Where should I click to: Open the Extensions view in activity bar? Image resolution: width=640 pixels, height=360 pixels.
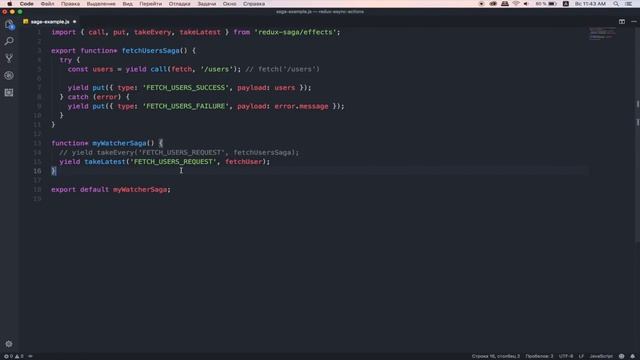coord(9,93)
